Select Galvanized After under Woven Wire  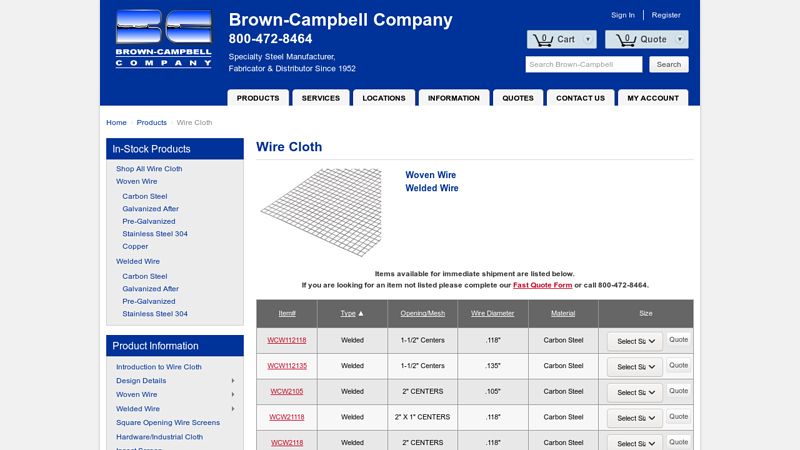151,209
